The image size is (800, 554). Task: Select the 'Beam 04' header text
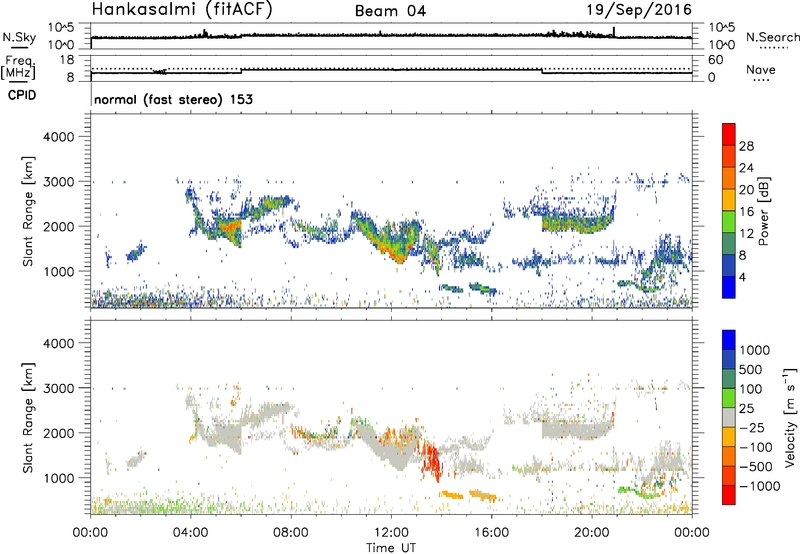(x=390, y=11)
